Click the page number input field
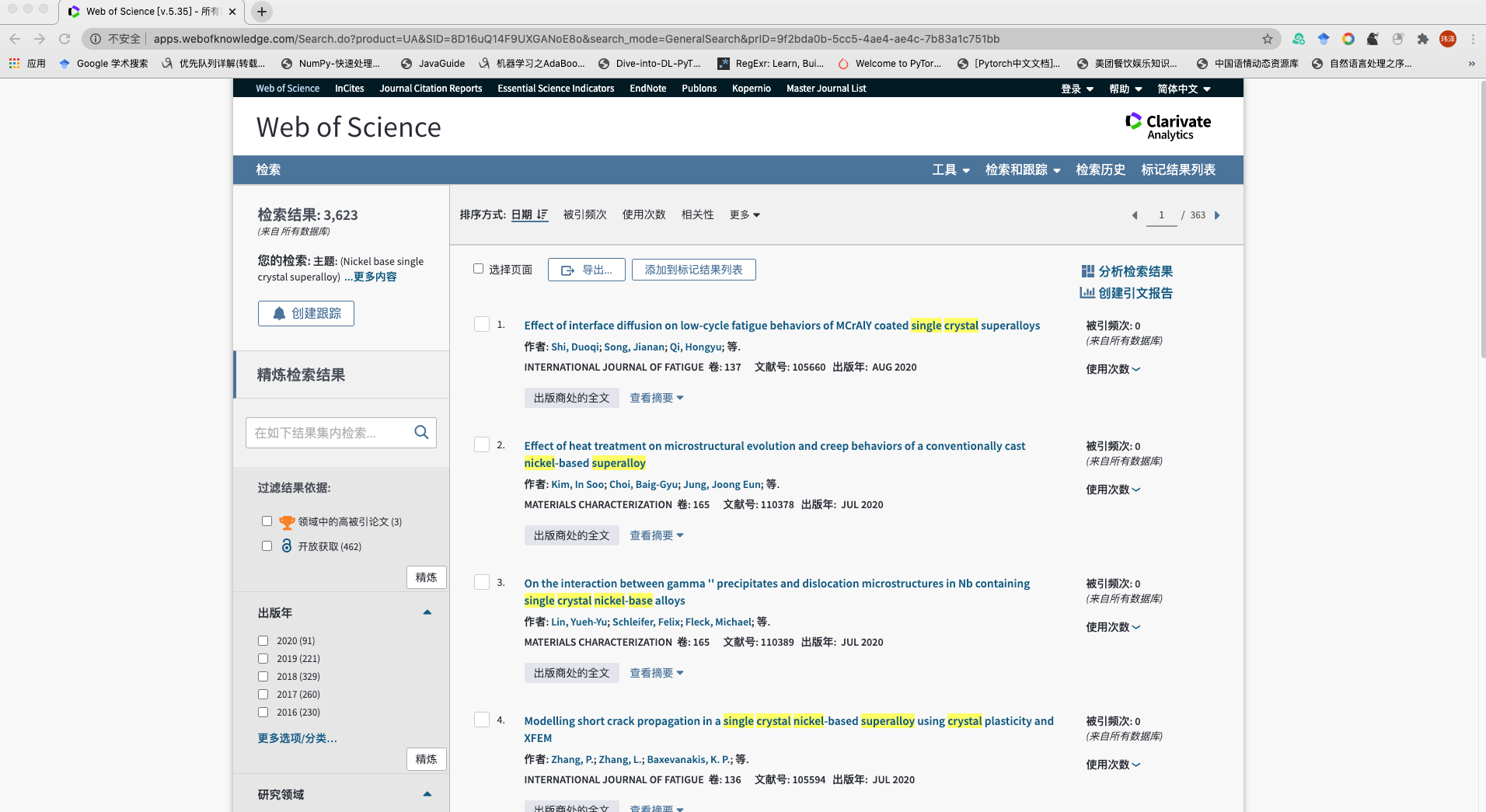 click(x=1161, y=215)
